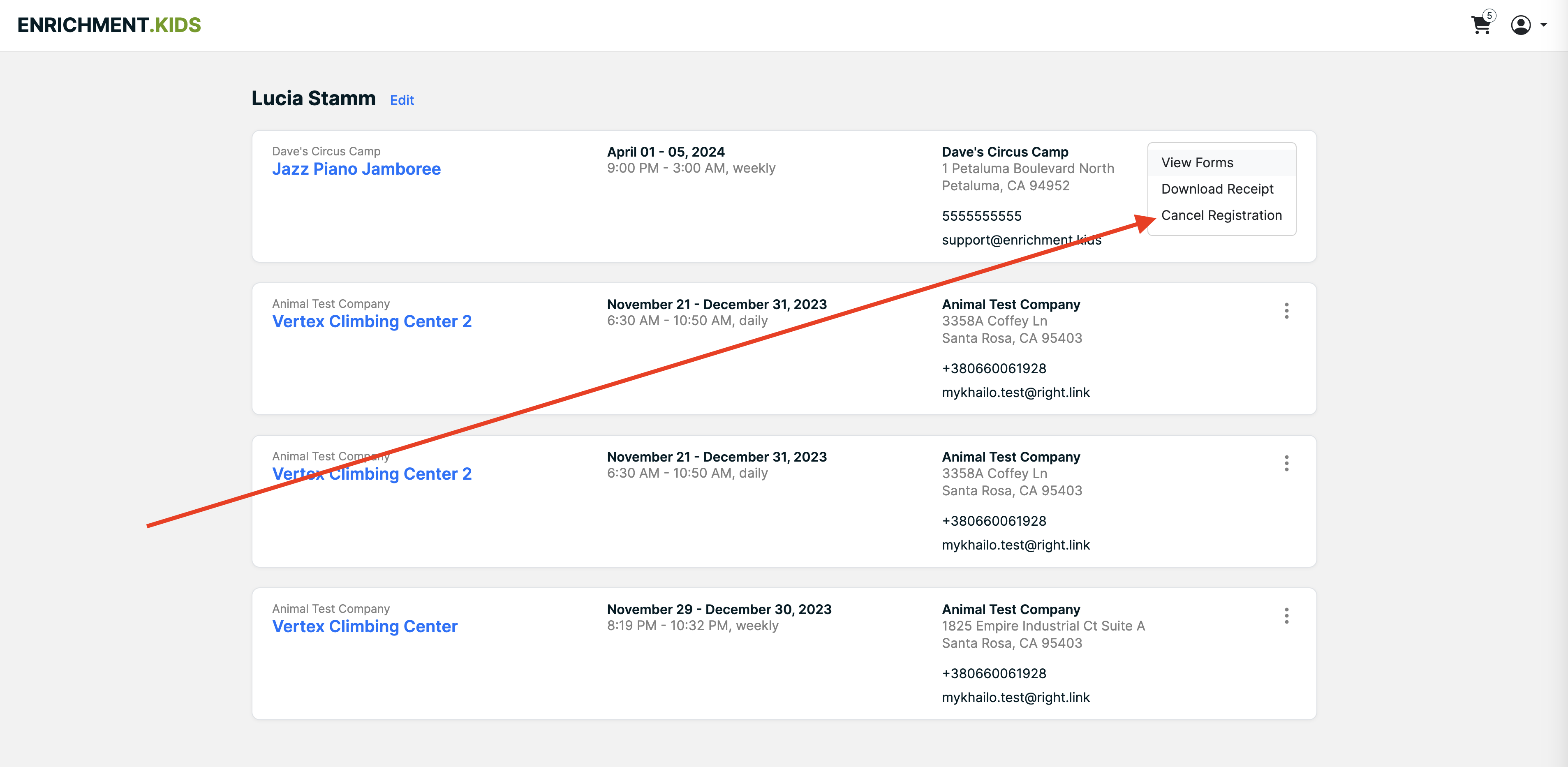Open three-dot menu for November 29 Vertex Climbing Center
Viewport: 1568px width, 767px height.
(x=1286, y=615)
